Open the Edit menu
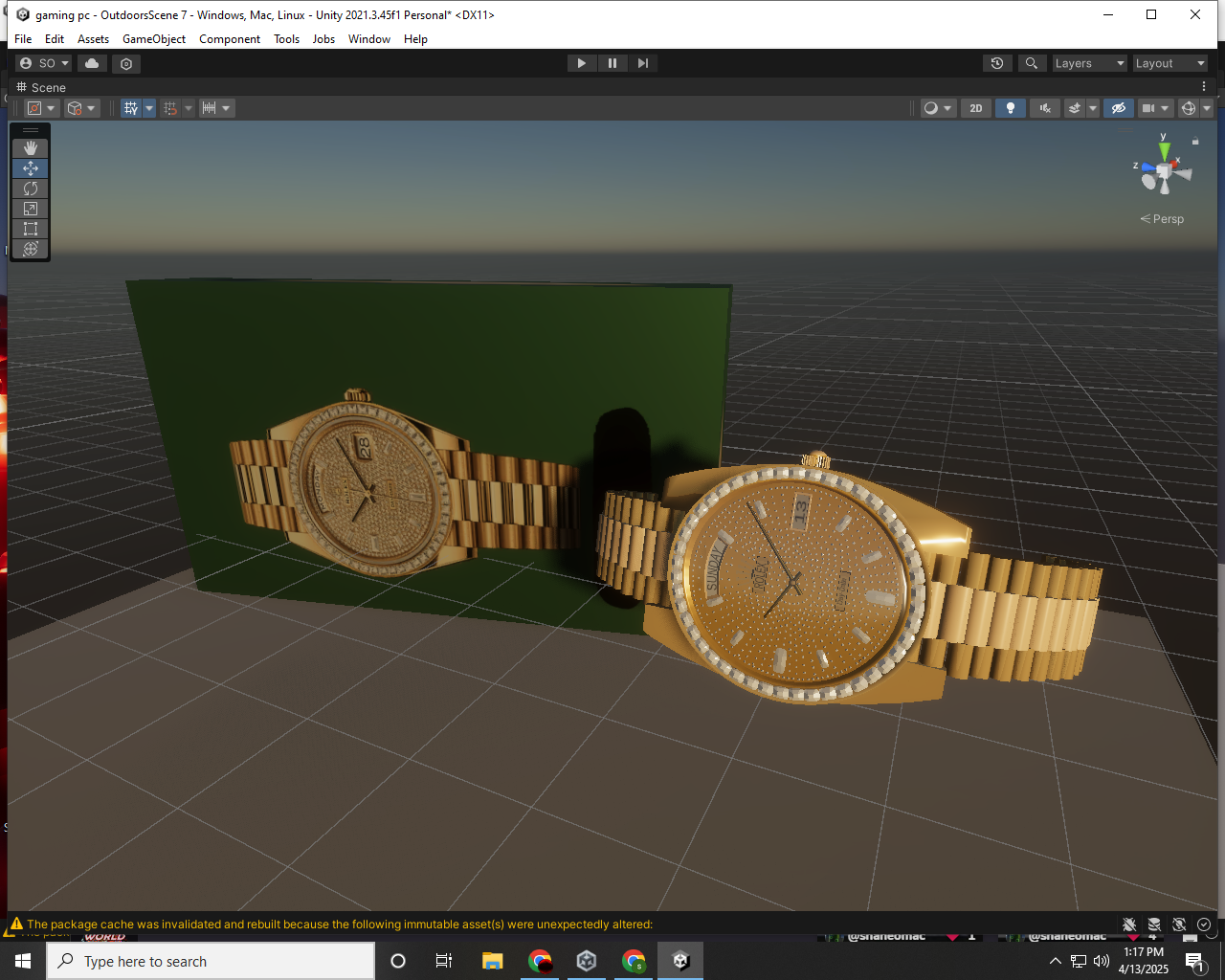The height and width of the screenshot is (980, 1225). [x=55, y=39]
